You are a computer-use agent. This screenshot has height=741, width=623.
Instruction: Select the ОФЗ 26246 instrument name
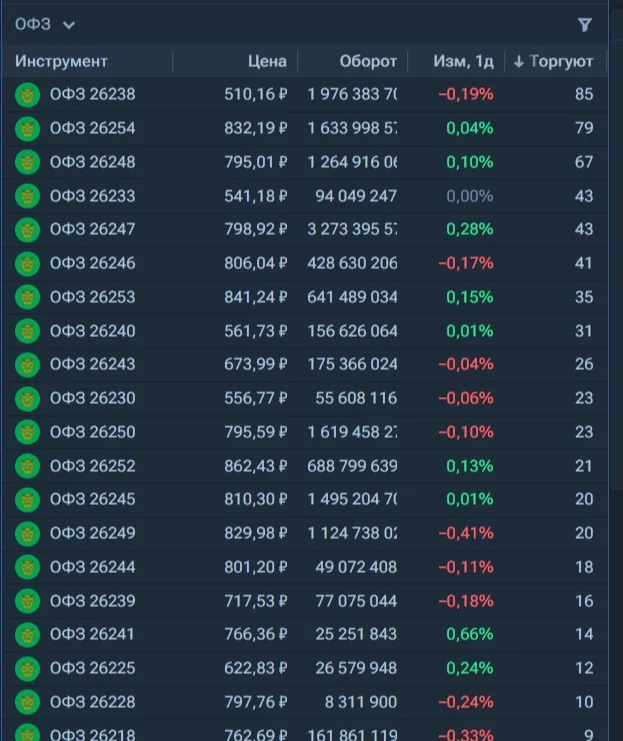[x=93, y=263]
